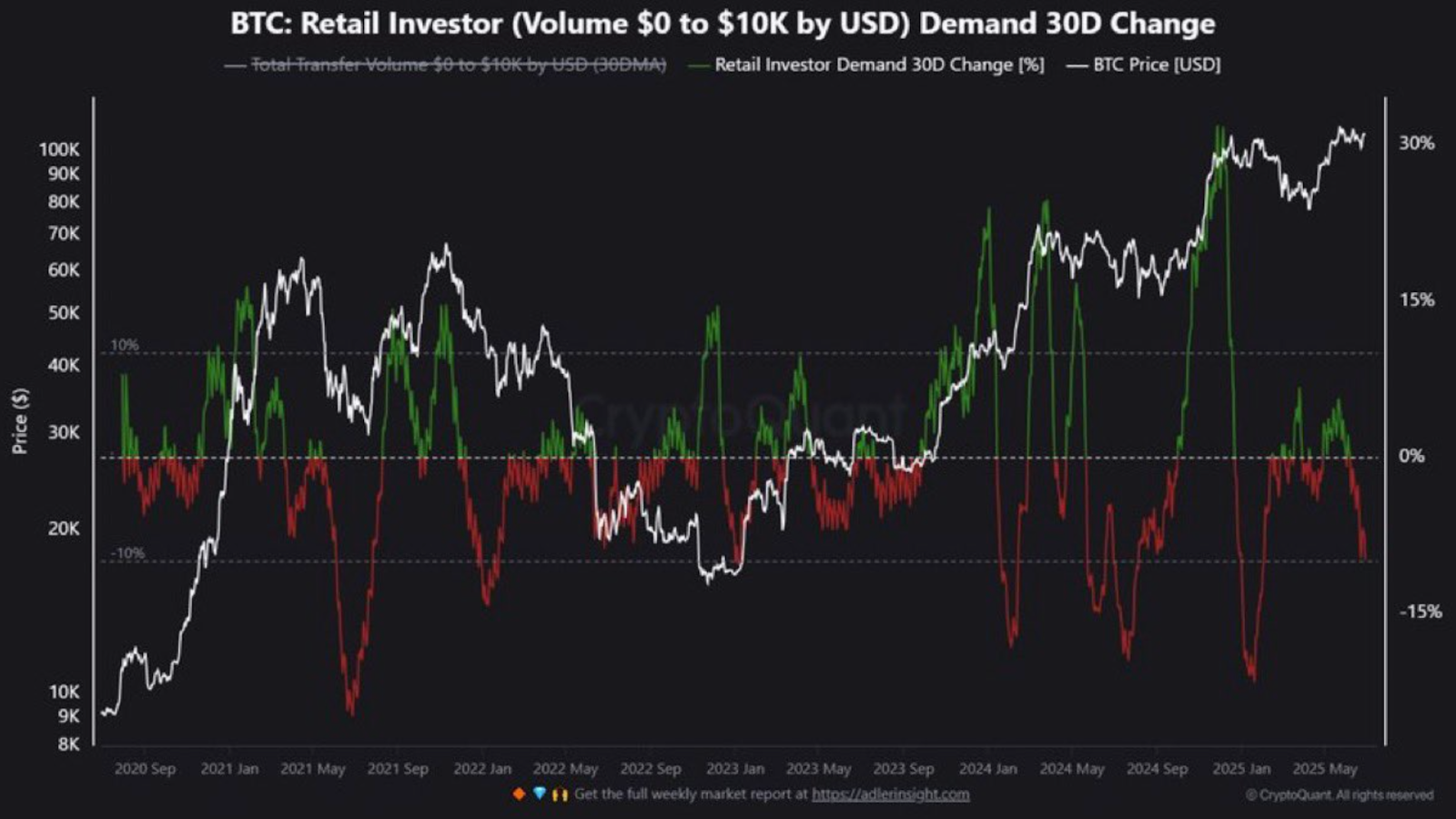
Task: Click the 9K price axis label
Action: (x=69, y=716)
